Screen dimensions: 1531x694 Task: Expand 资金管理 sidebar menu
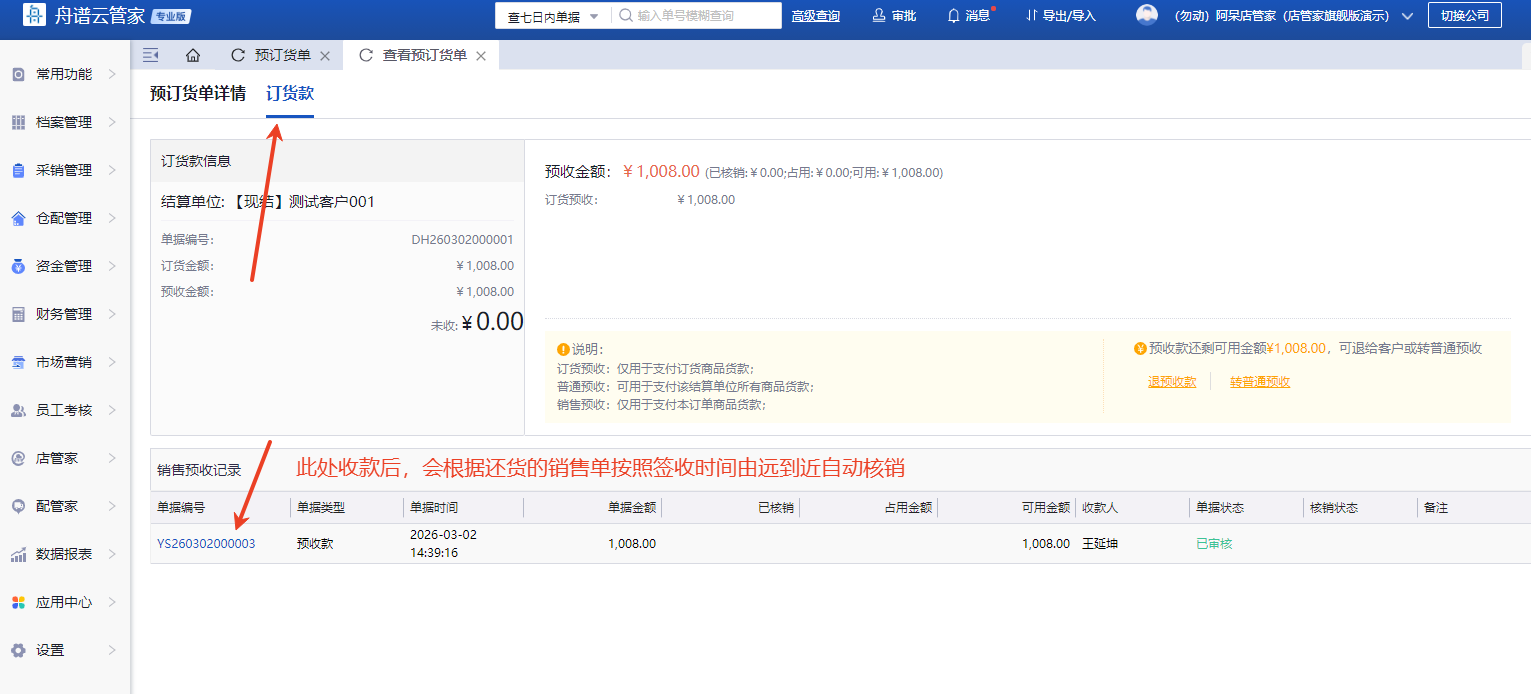point(64,266)
